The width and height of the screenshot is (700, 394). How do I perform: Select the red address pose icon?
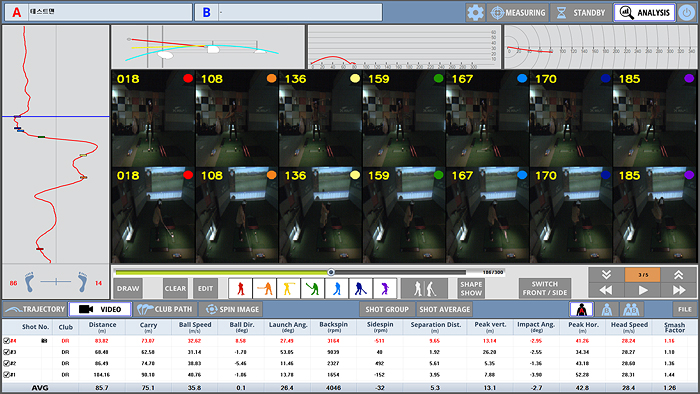[x=241, y=289]
